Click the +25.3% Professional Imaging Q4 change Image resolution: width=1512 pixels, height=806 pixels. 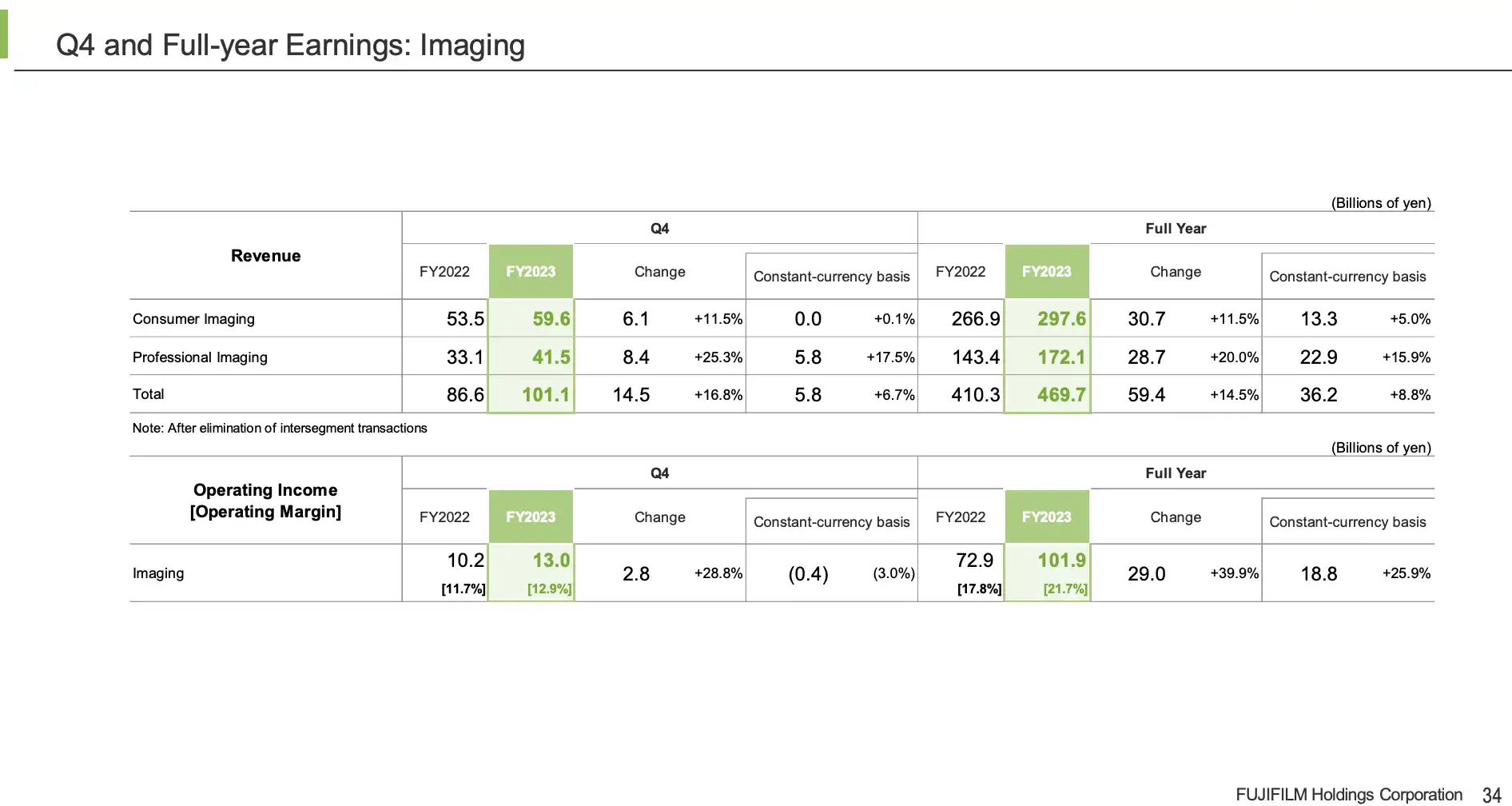coord(718,357)
